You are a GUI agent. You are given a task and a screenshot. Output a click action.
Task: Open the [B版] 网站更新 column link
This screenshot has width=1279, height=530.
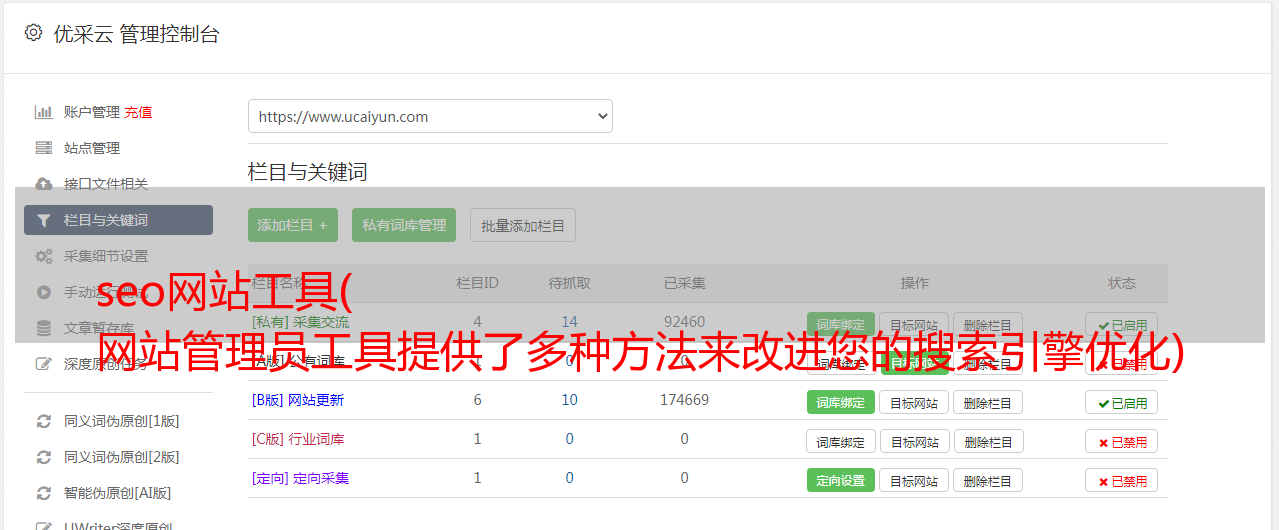pyautogui.click(x=298, y=400)
